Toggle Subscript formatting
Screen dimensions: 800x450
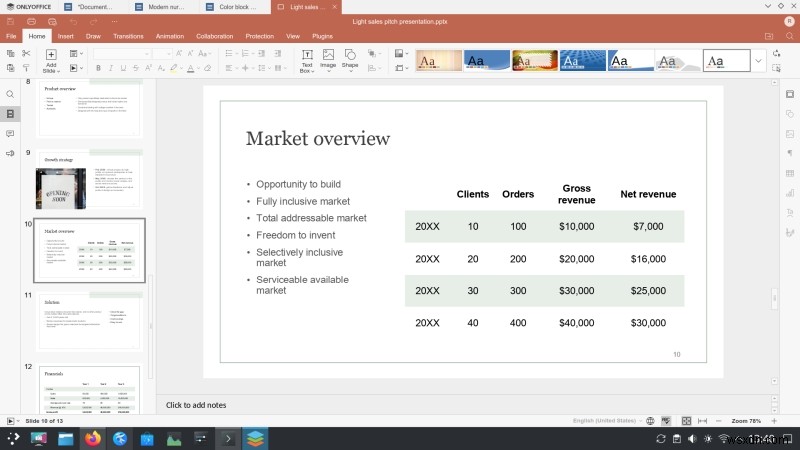161,68
